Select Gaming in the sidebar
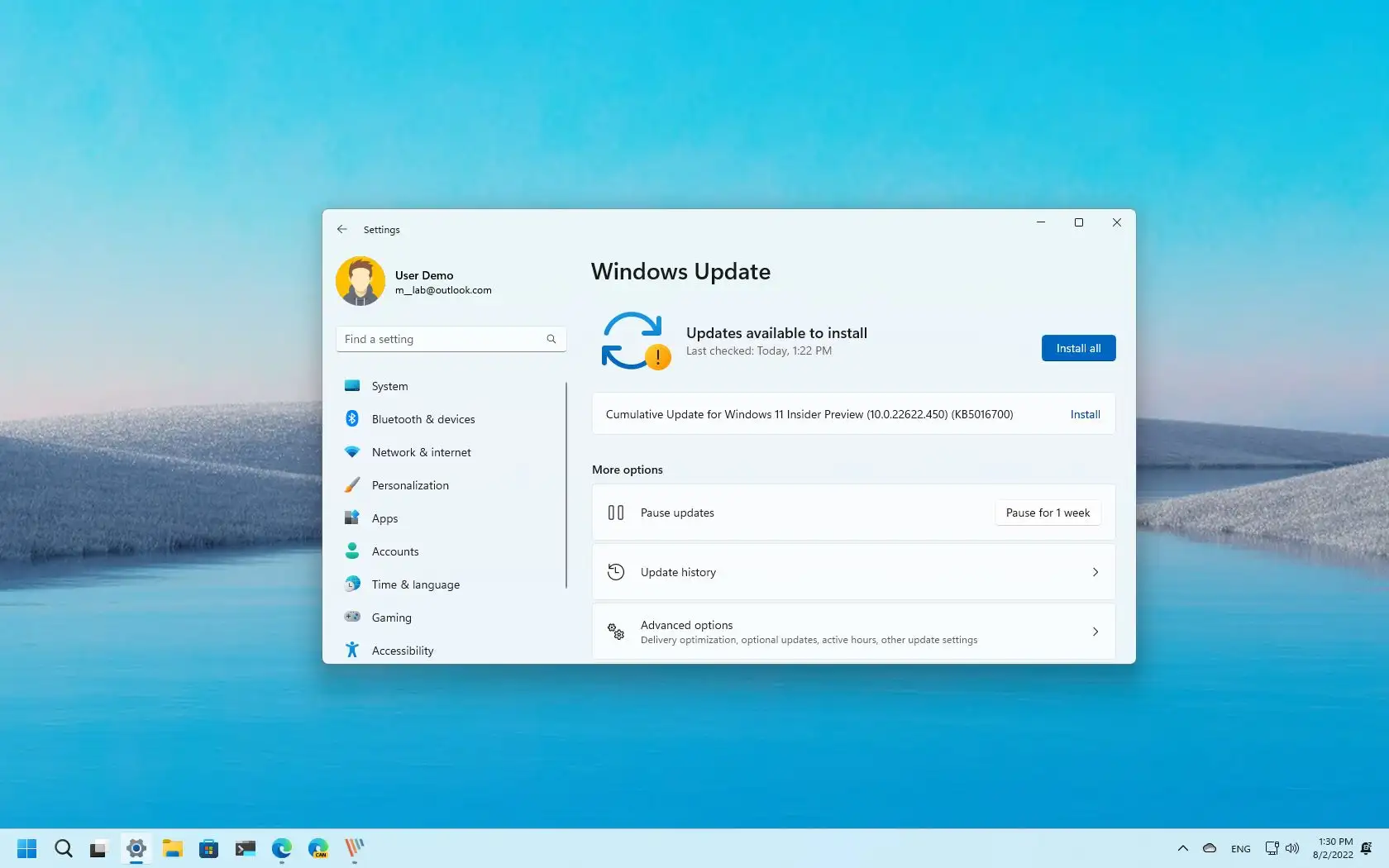The width and height of the screenshot is (1389, 868). point(451,618)
